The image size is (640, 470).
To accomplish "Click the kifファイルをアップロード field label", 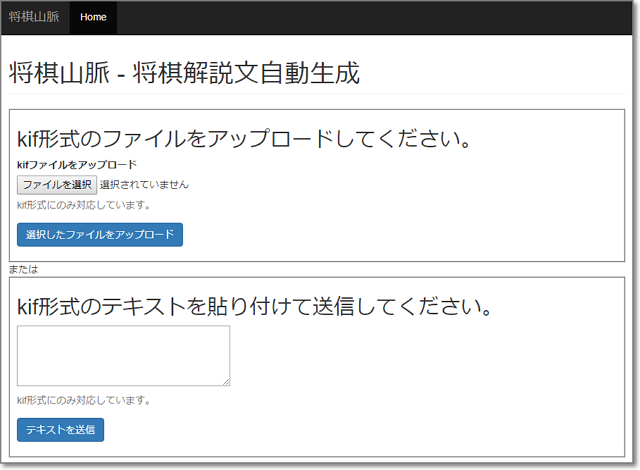I will click(x=77, y=165).
